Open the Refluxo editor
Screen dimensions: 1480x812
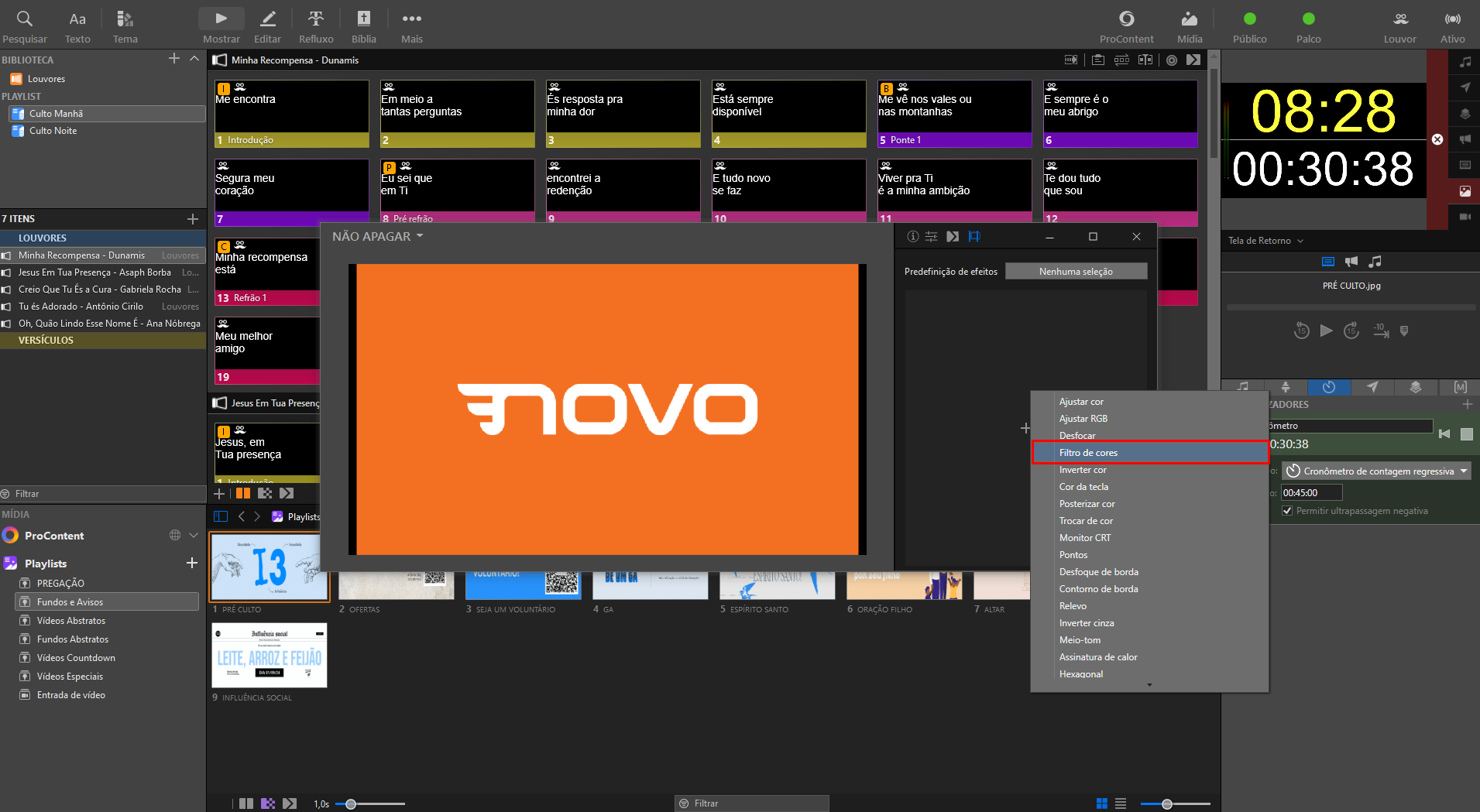[x=316, y=26]
